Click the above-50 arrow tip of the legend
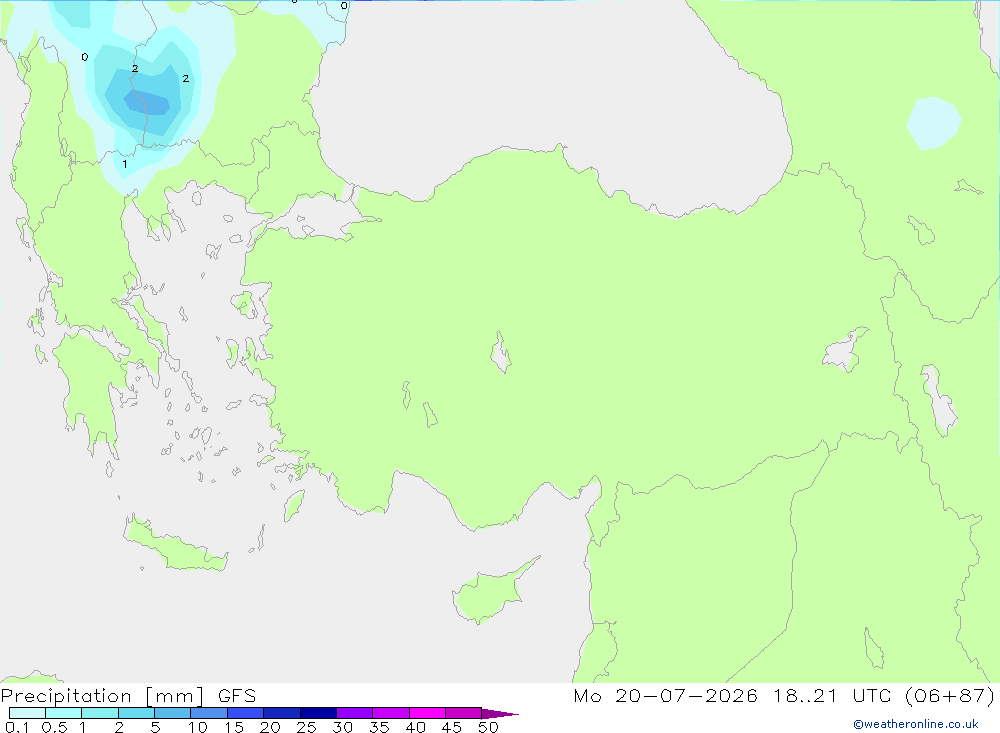This screenshot has height=733, width=1000. (x=500, y=713)
